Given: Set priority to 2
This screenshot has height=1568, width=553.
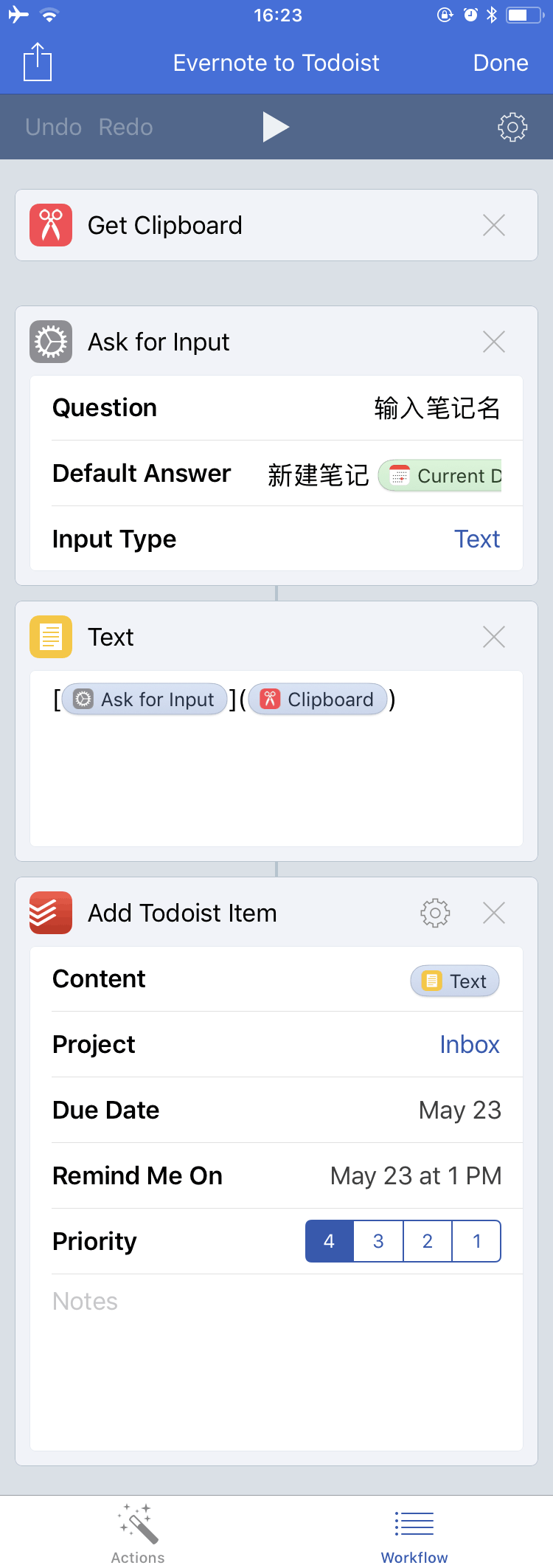Looking at the screenshot, I should [x=428, y=1241].
